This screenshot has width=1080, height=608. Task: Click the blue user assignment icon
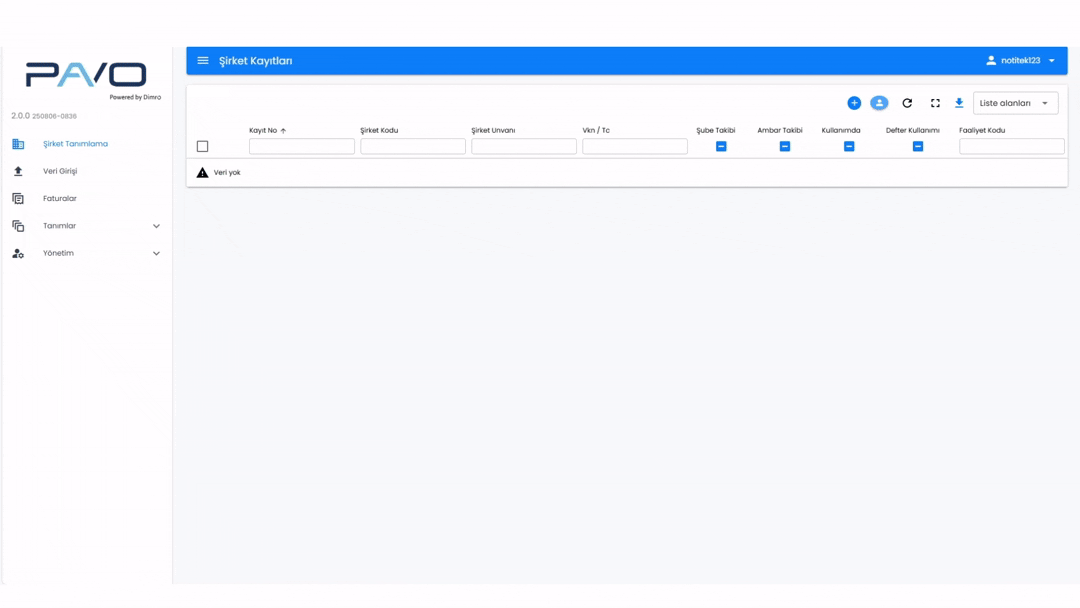[x=879, y=103]
